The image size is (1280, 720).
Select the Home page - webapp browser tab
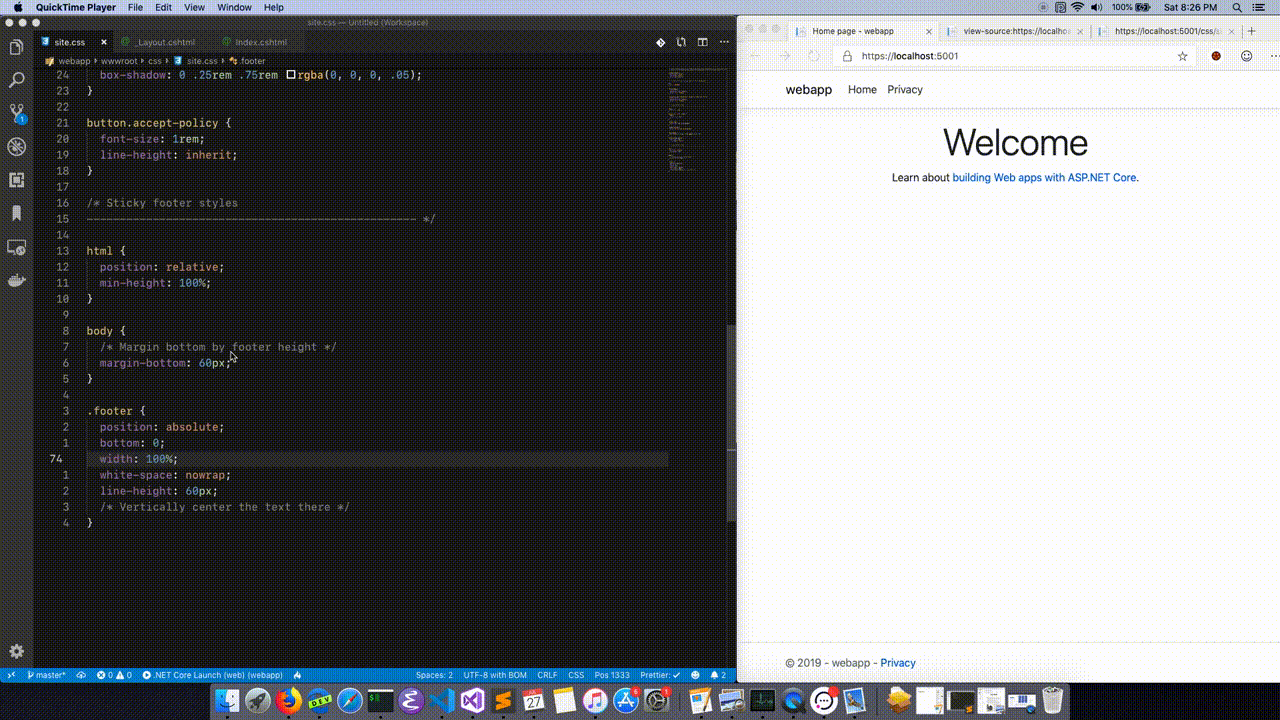click(x=865, y=31)
